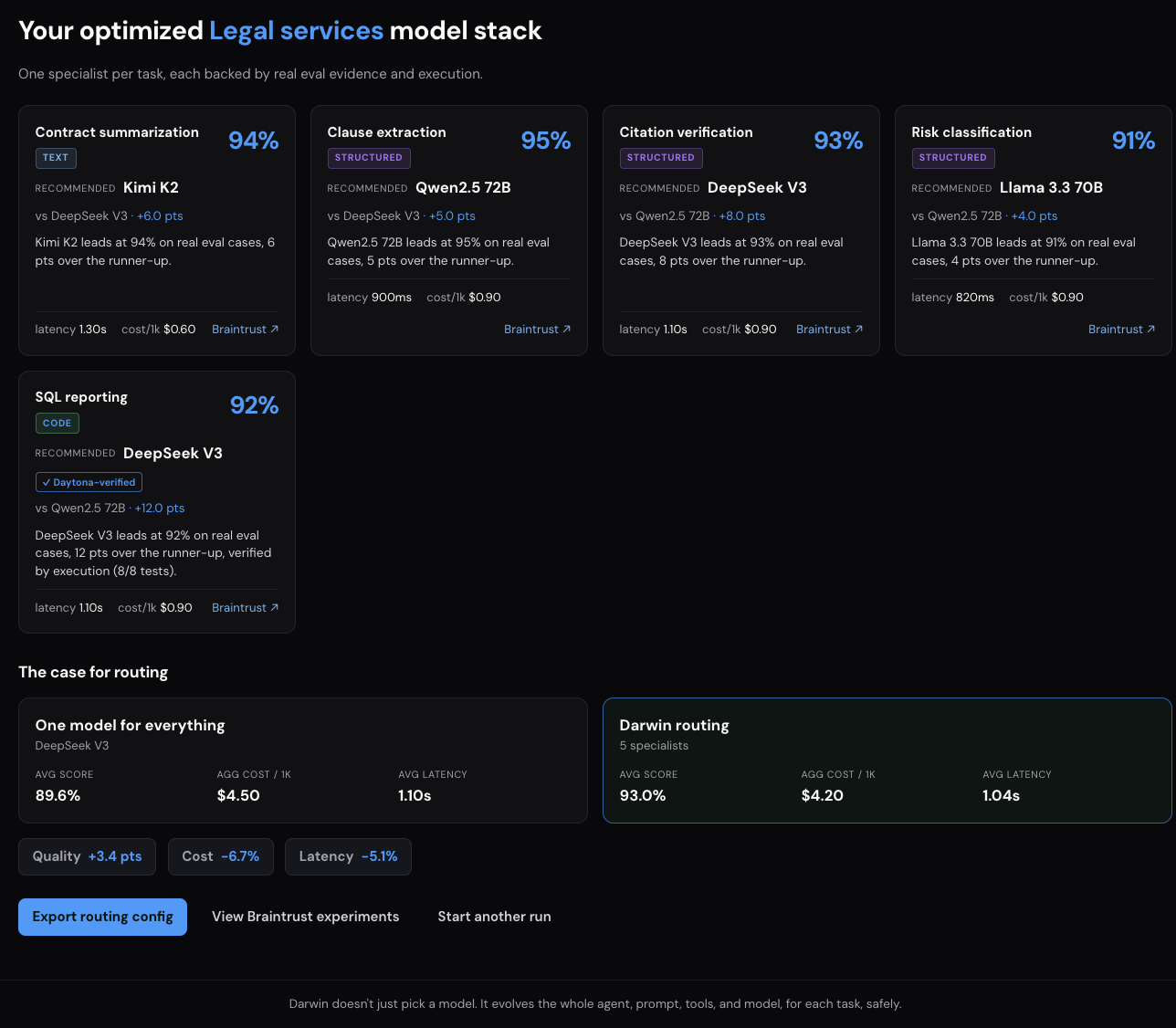Click the Citation verification card title
Screen dimensions: 1176x1028
coord(687,132)
